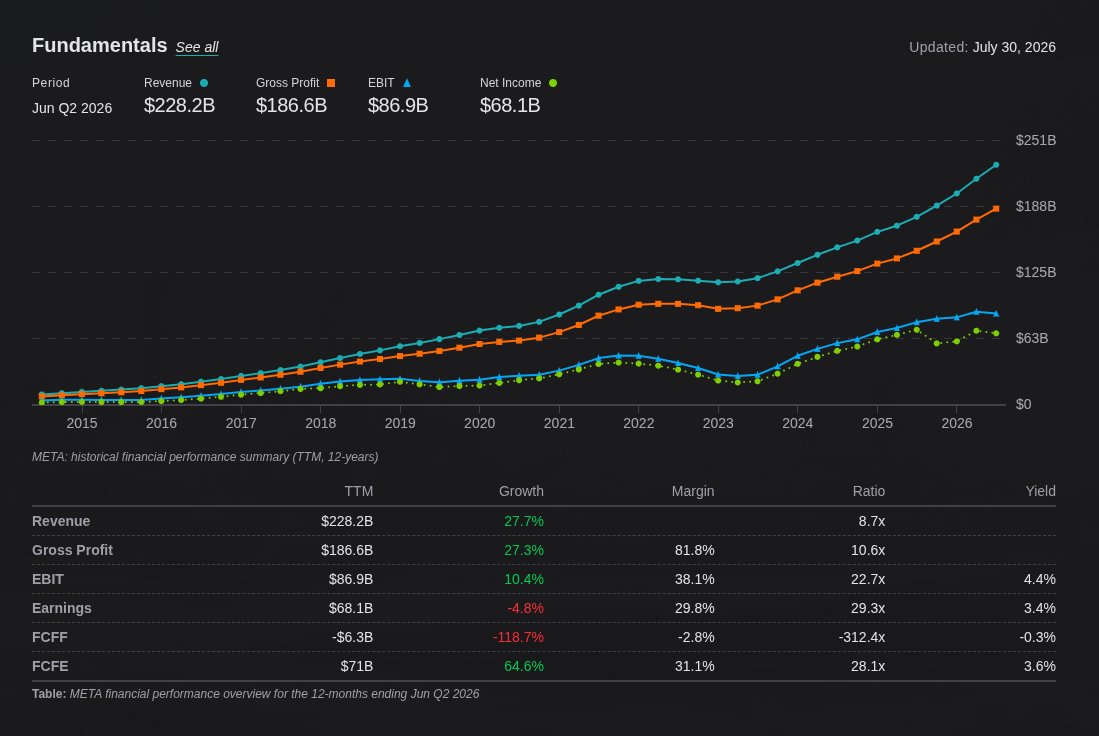The width and height of the screenshot is (1099, 736).
Task: Click the last Net Income data point
Action: pyautogui.click(x=996, y=333)
